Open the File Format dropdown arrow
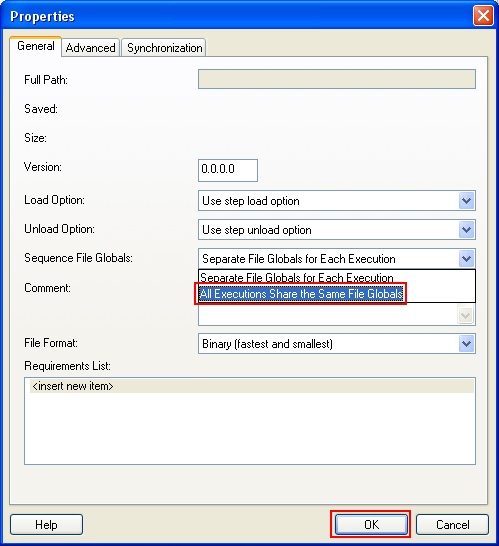This screenshot has width=499, height=546. [x=466, y=344]
